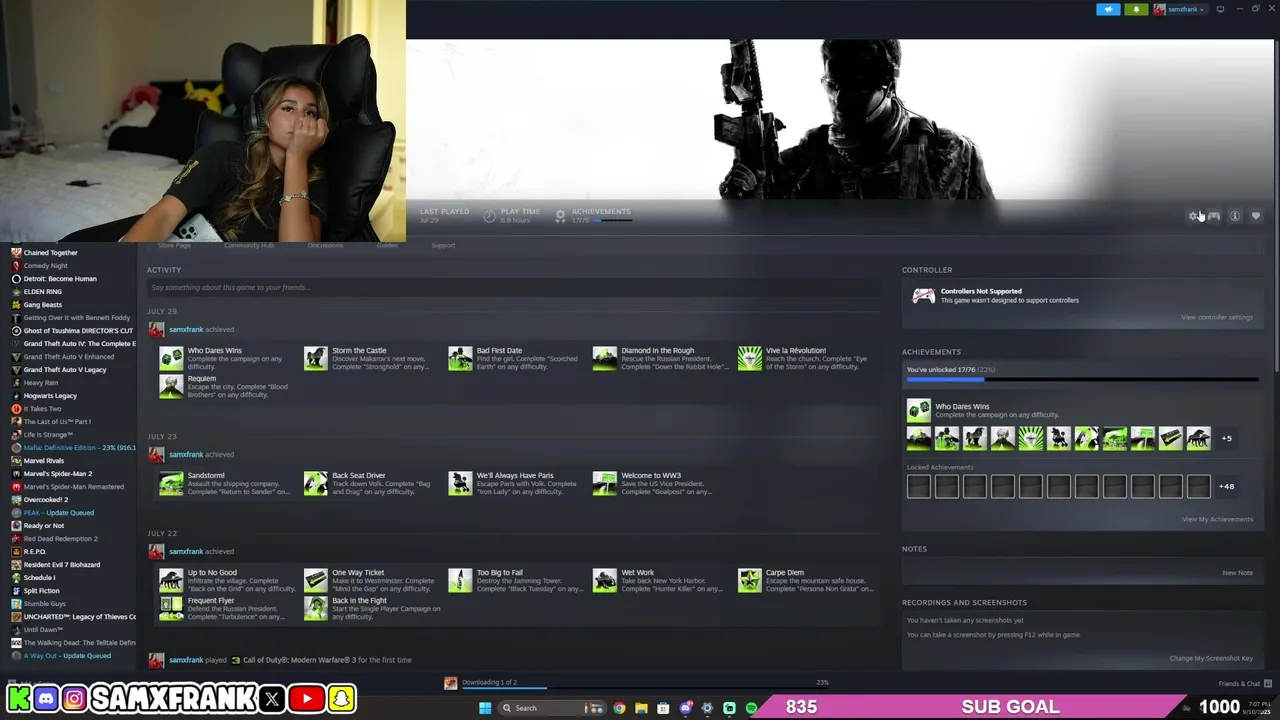This screenshot has height=720, width=1280.
Task: Open the controller layout icon
Action: click(x=1214, y=216)
